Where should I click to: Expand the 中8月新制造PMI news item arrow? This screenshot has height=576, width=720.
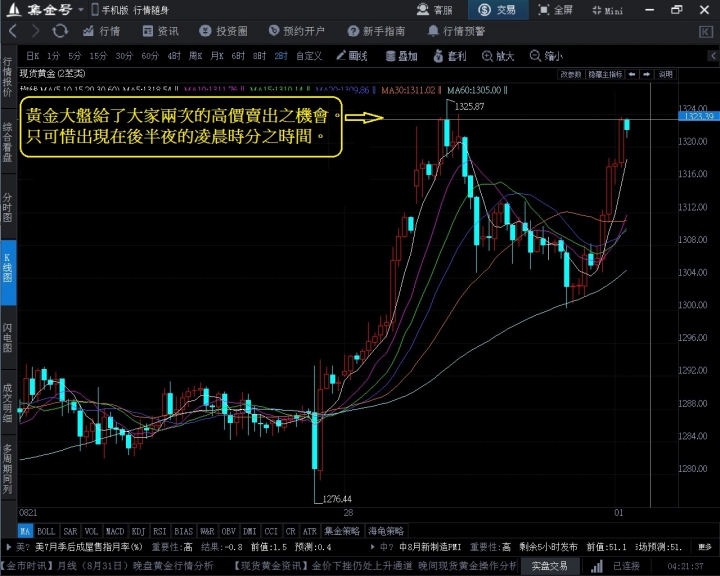(x=372, y=547)
